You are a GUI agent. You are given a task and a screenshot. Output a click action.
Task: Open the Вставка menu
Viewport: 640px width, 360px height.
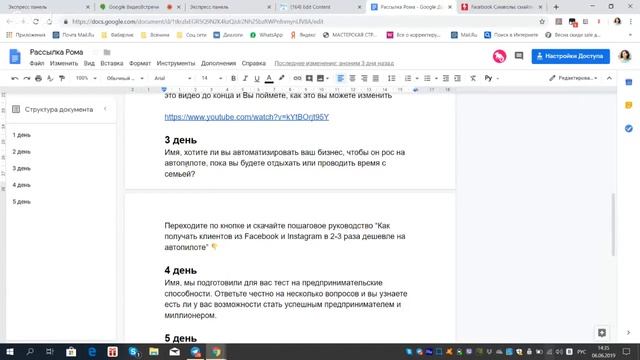tap(112, 63)
